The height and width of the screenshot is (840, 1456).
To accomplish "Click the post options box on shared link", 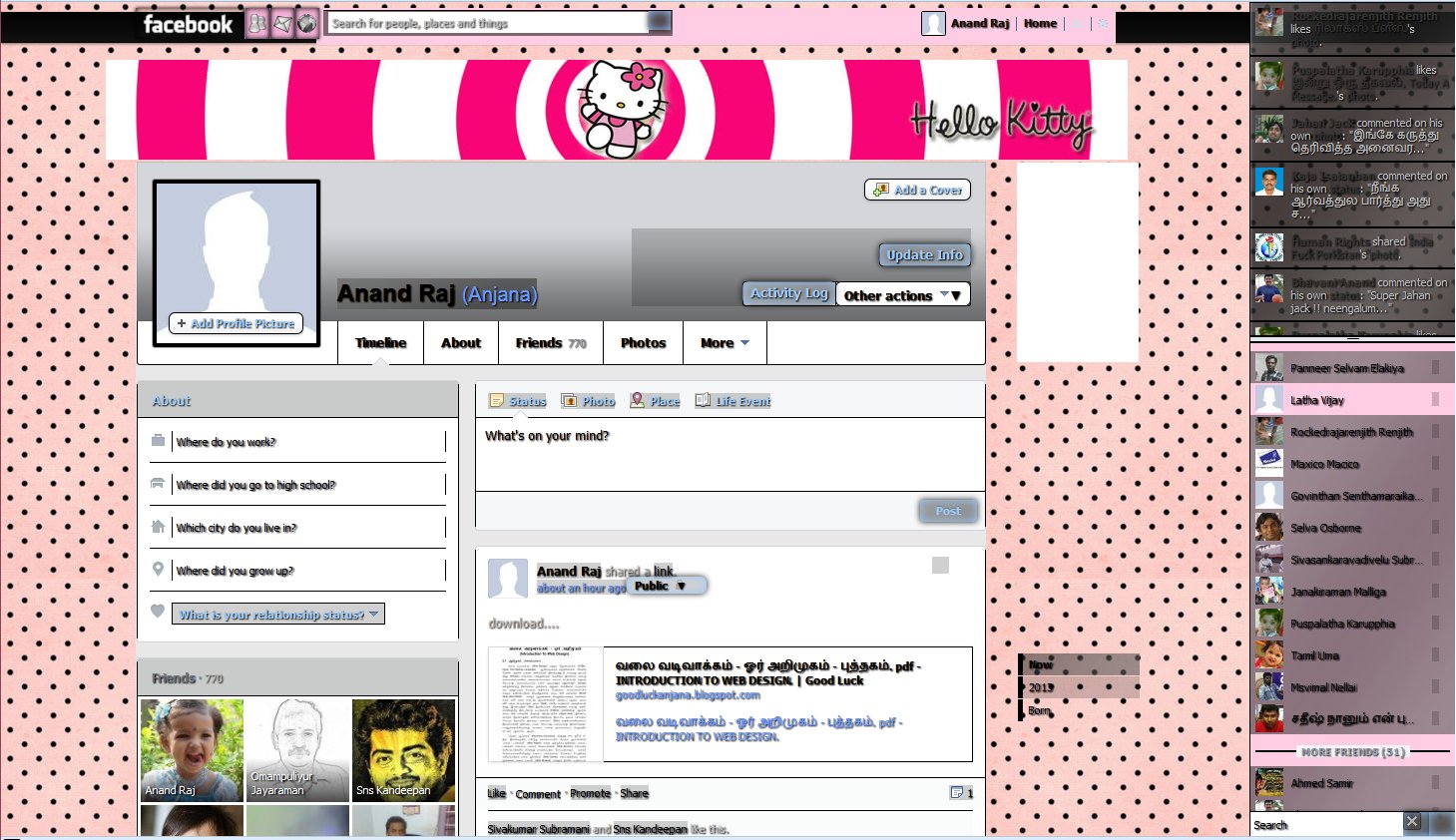I will click(940, 566).
